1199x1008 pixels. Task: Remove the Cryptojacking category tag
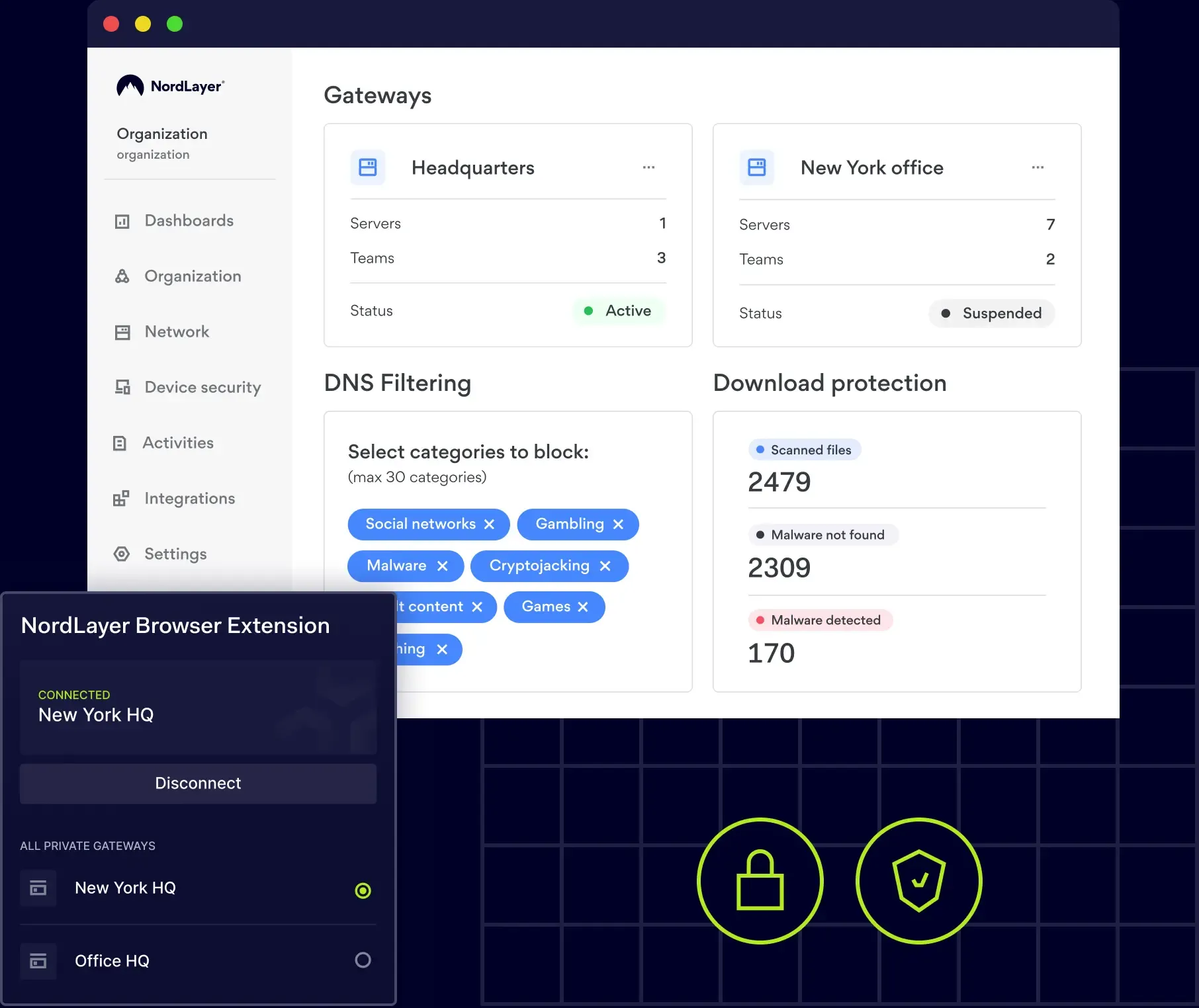(x=605, y=566)
